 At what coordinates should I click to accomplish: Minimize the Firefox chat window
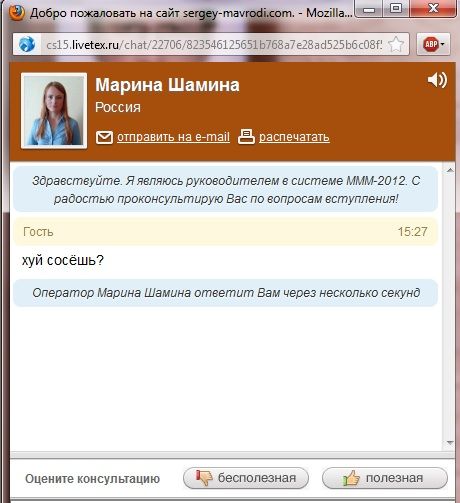pyautogui.click(x=368, y=9)
